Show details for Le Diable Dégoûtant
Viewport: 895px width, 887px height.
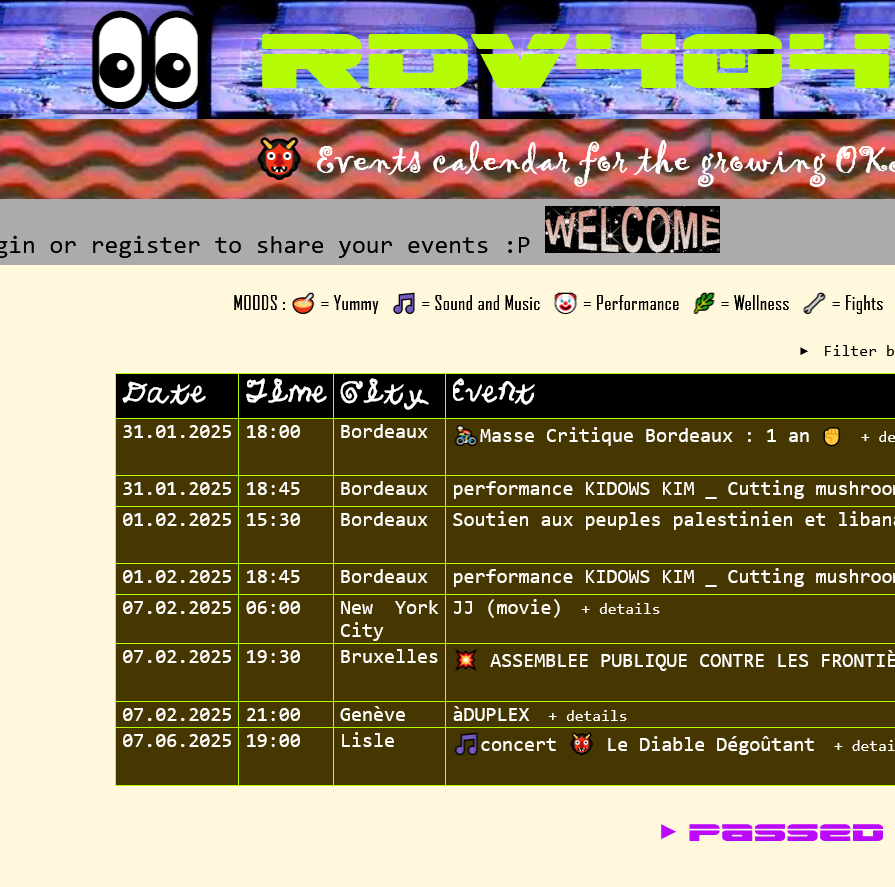[x=864, y=747]
